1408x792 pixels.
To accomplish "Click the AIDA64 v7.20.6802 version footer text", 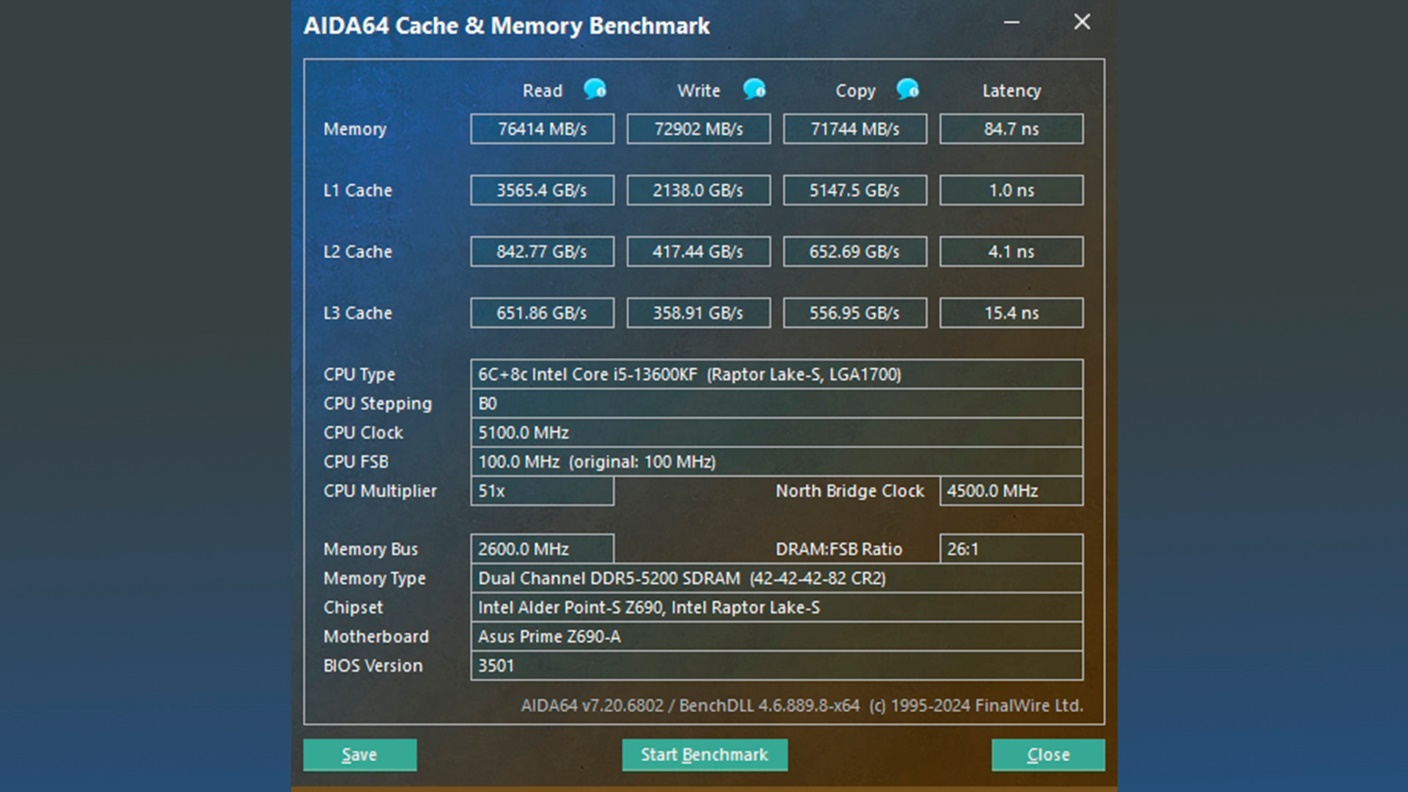I will (x=802, y=705).
